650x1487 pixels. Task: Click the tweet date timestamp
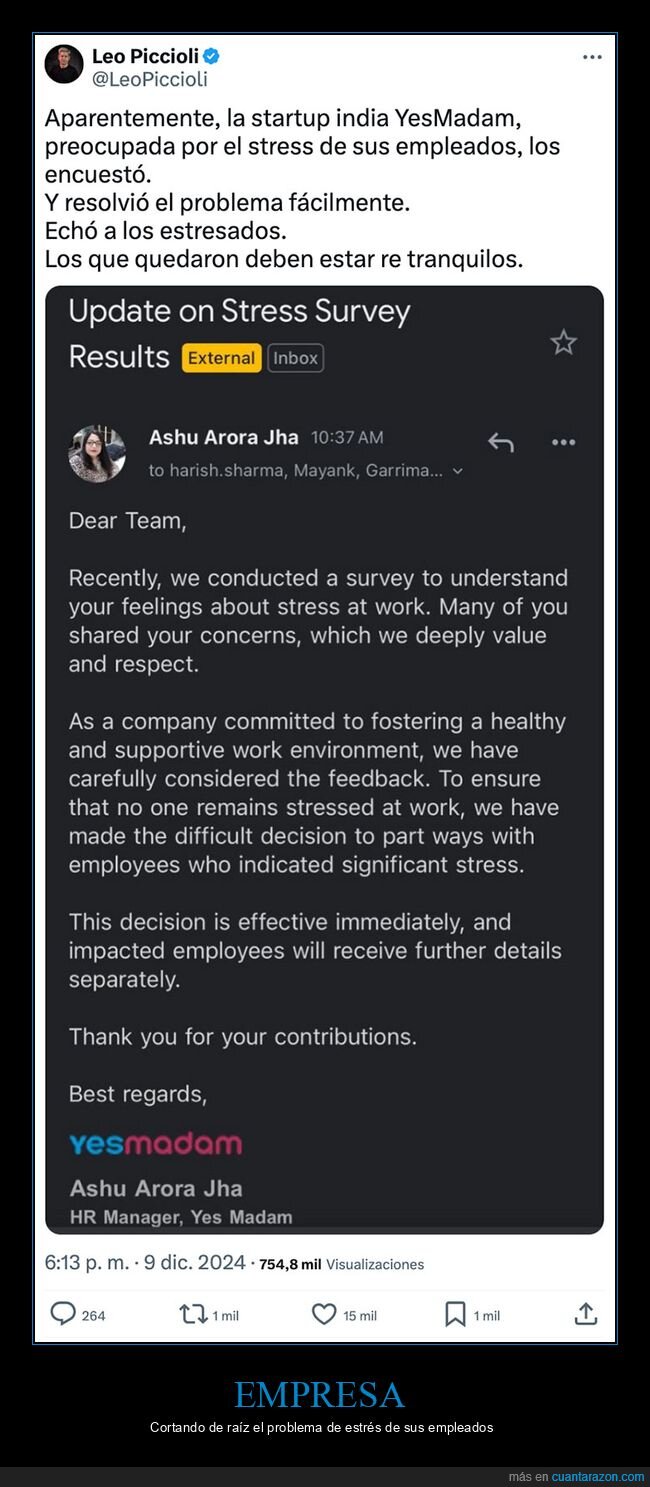(x=145, y=1263)
